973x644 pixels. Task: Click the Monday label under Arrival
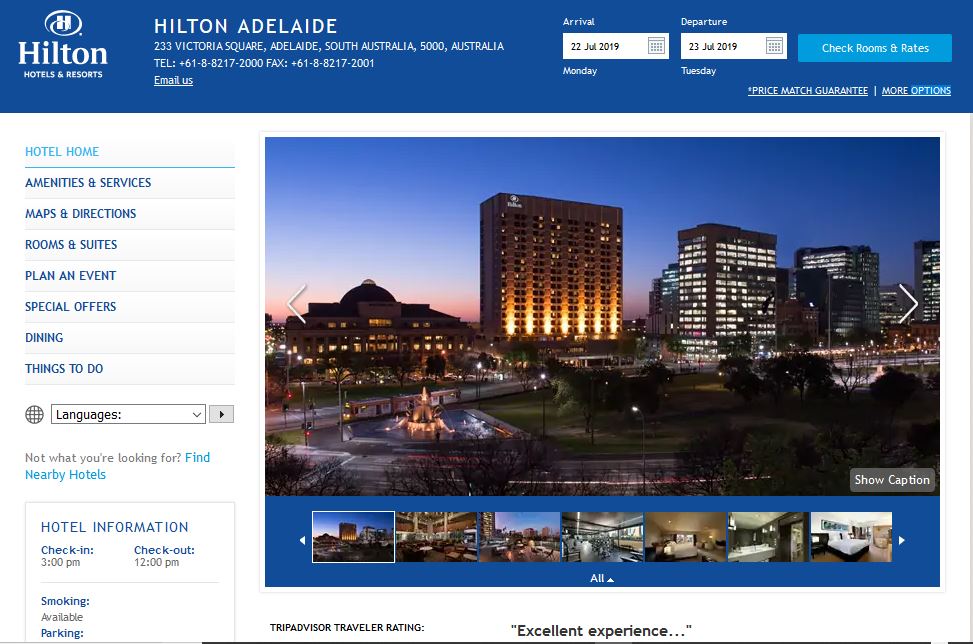(x=580, y=71)
